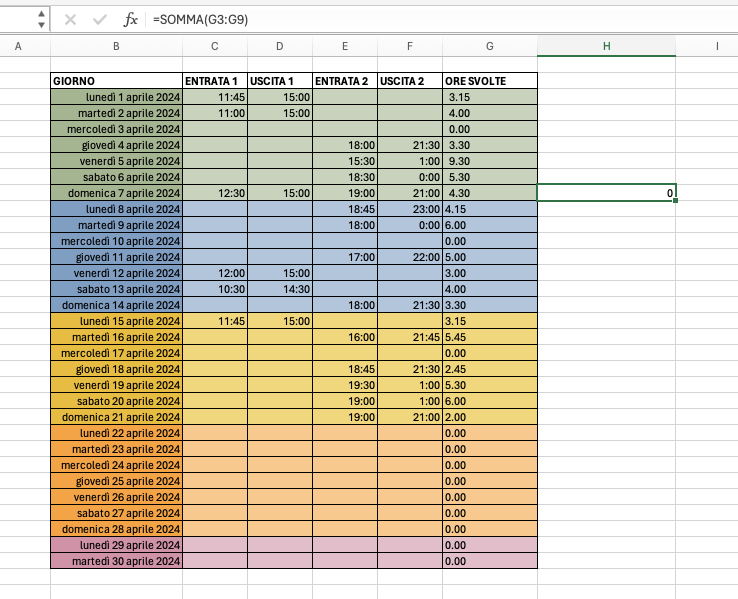Select cell domenica 21 aprile 2024

[116, 417]
